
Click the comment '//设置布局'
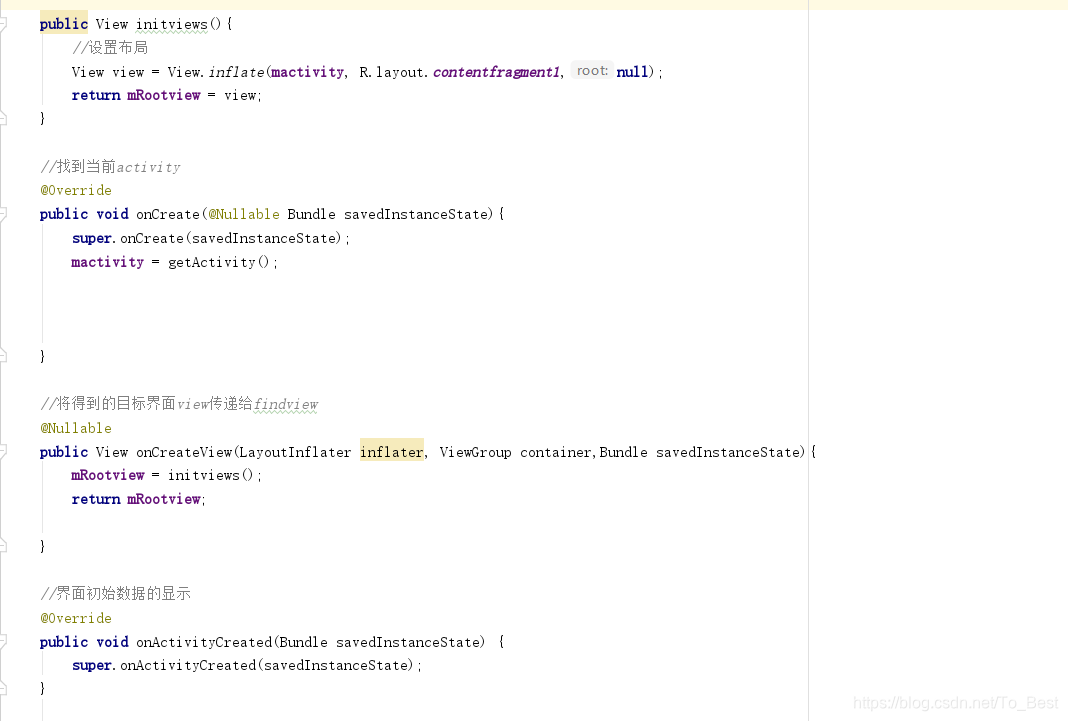click(x=110, y=48)
